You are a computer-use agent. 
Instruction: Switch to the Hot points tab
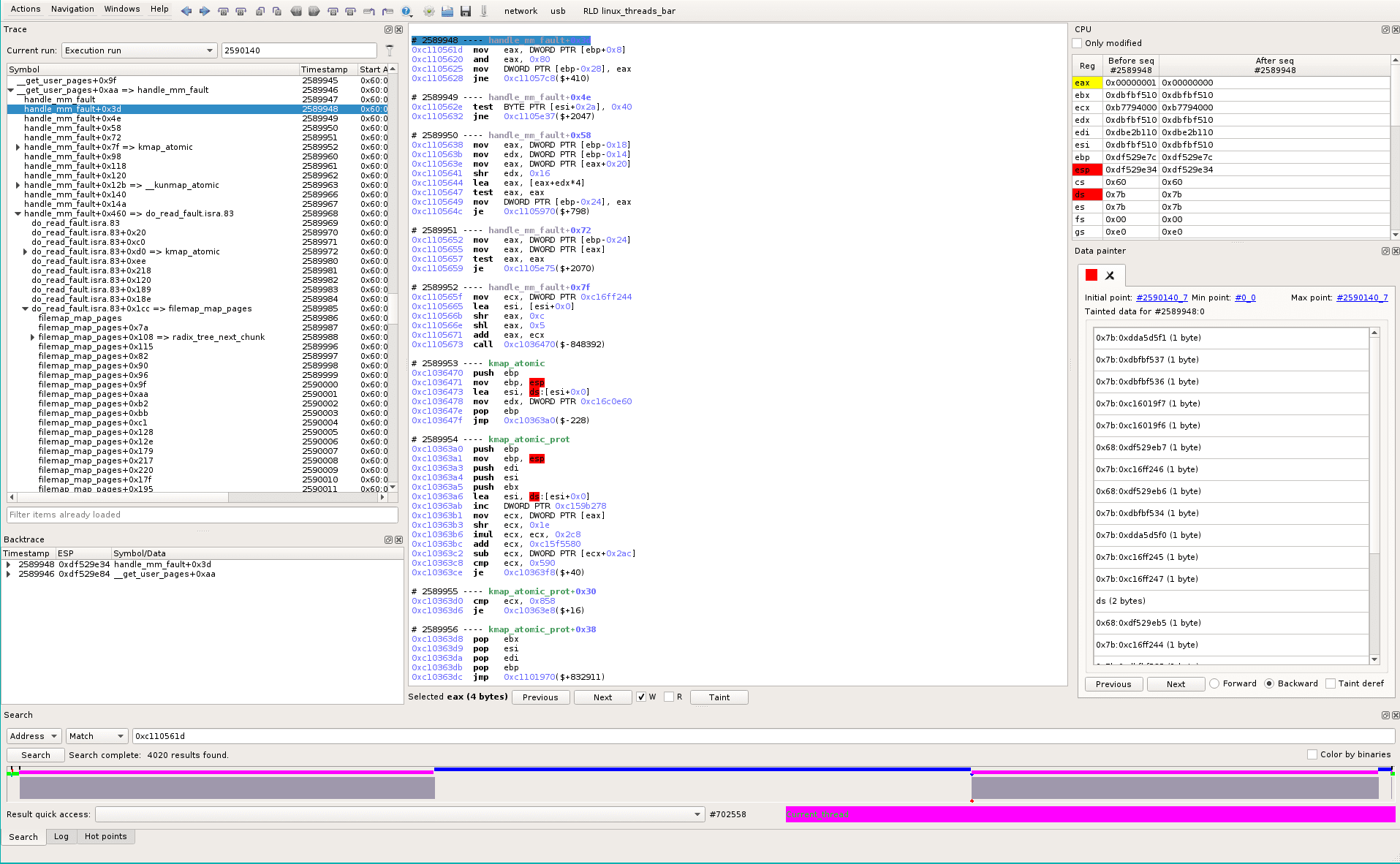point(106,837)
